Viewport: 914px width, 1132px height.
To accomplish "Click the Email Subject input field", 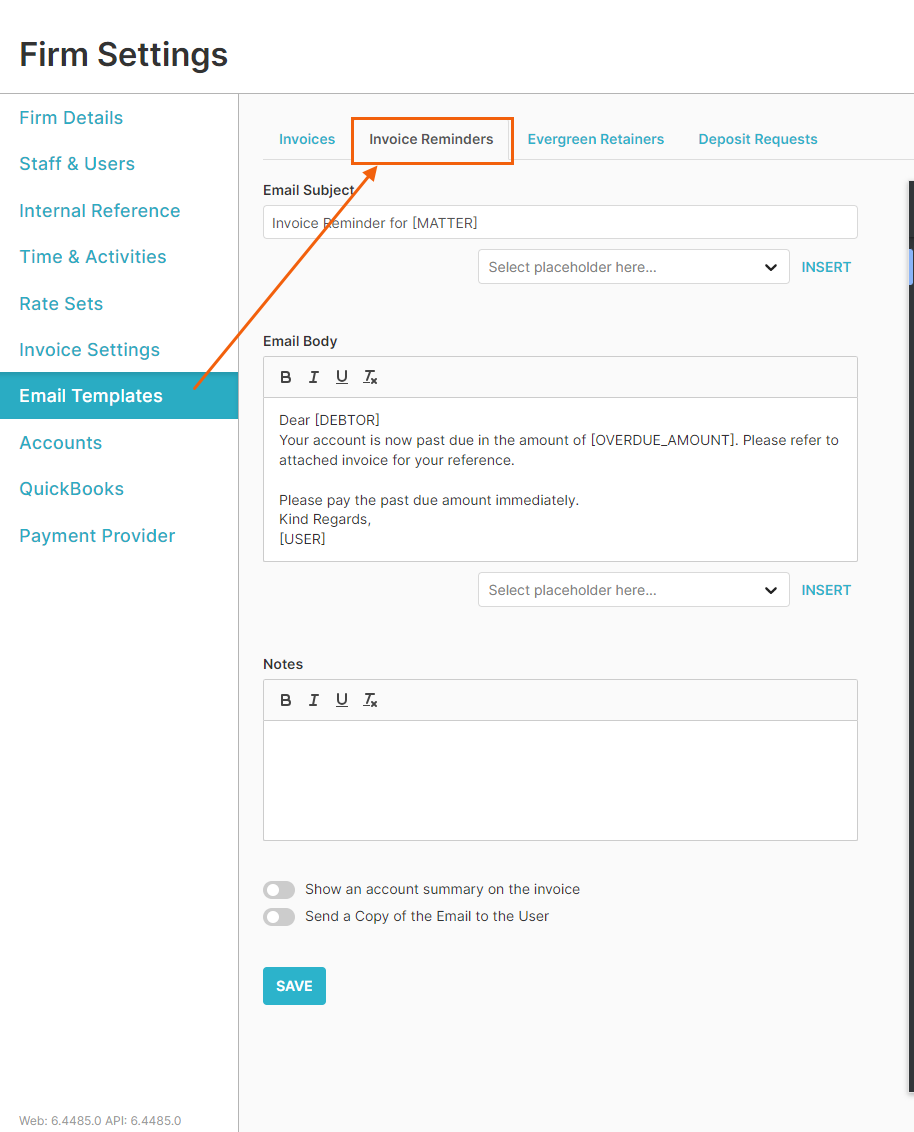I will (x=560, y=223).
